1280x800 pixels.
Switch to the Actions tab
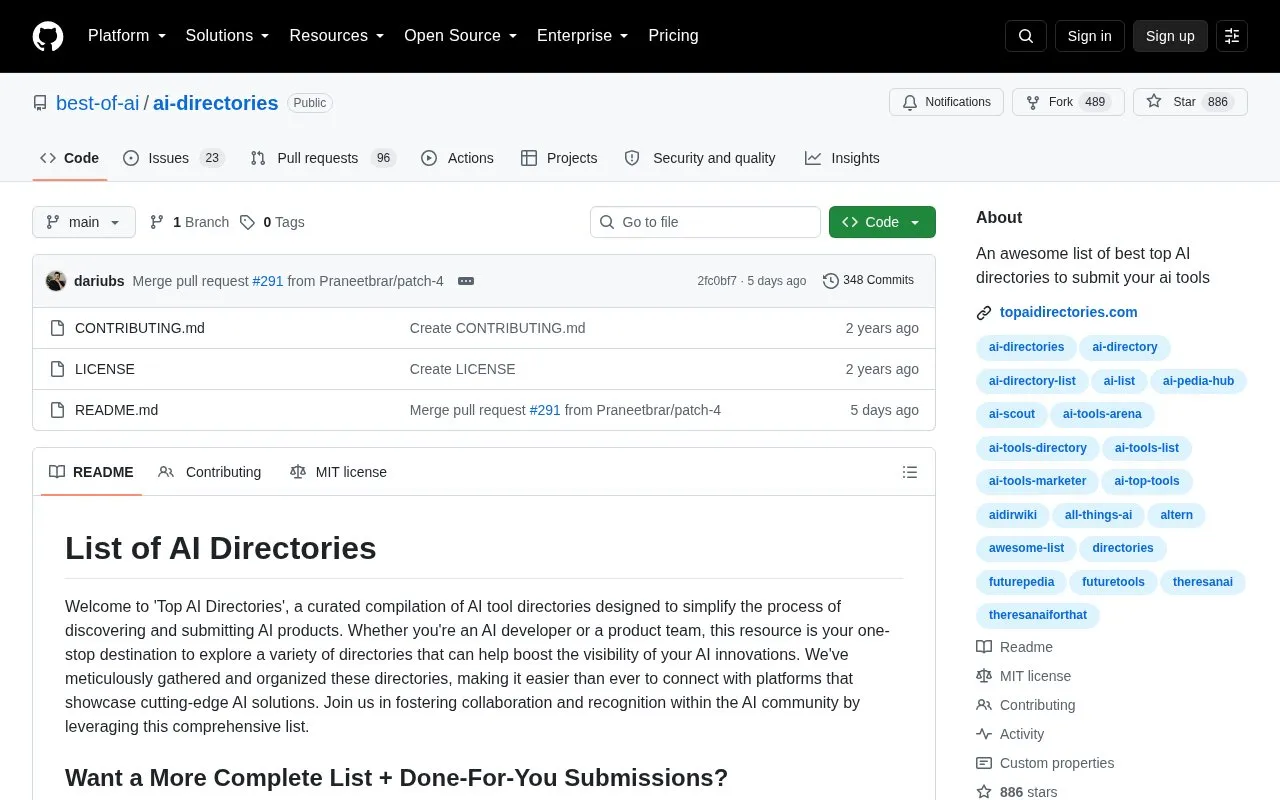[458, 158]
